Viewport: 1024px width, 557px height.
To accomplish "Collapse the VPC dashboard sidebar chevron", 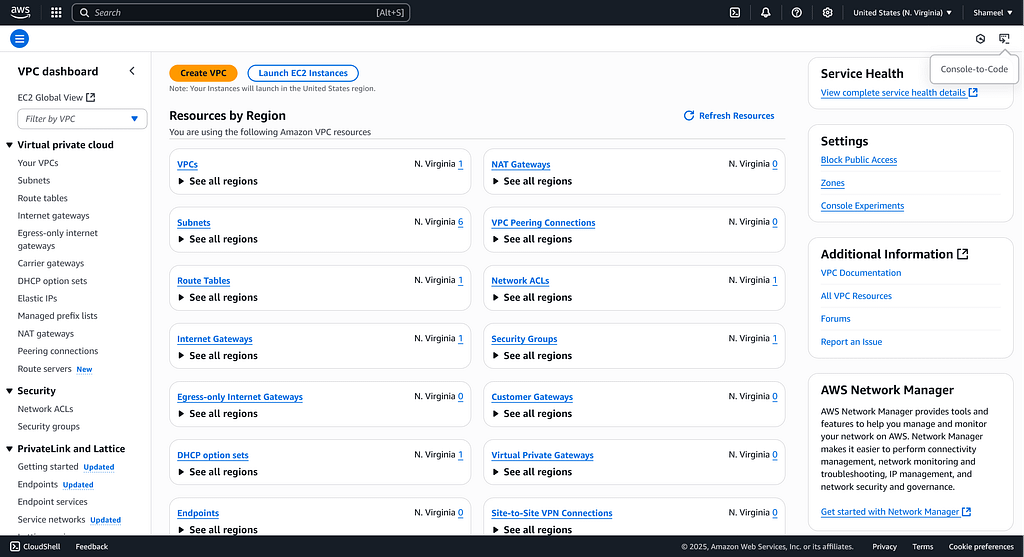I will (x=132, y=71).
